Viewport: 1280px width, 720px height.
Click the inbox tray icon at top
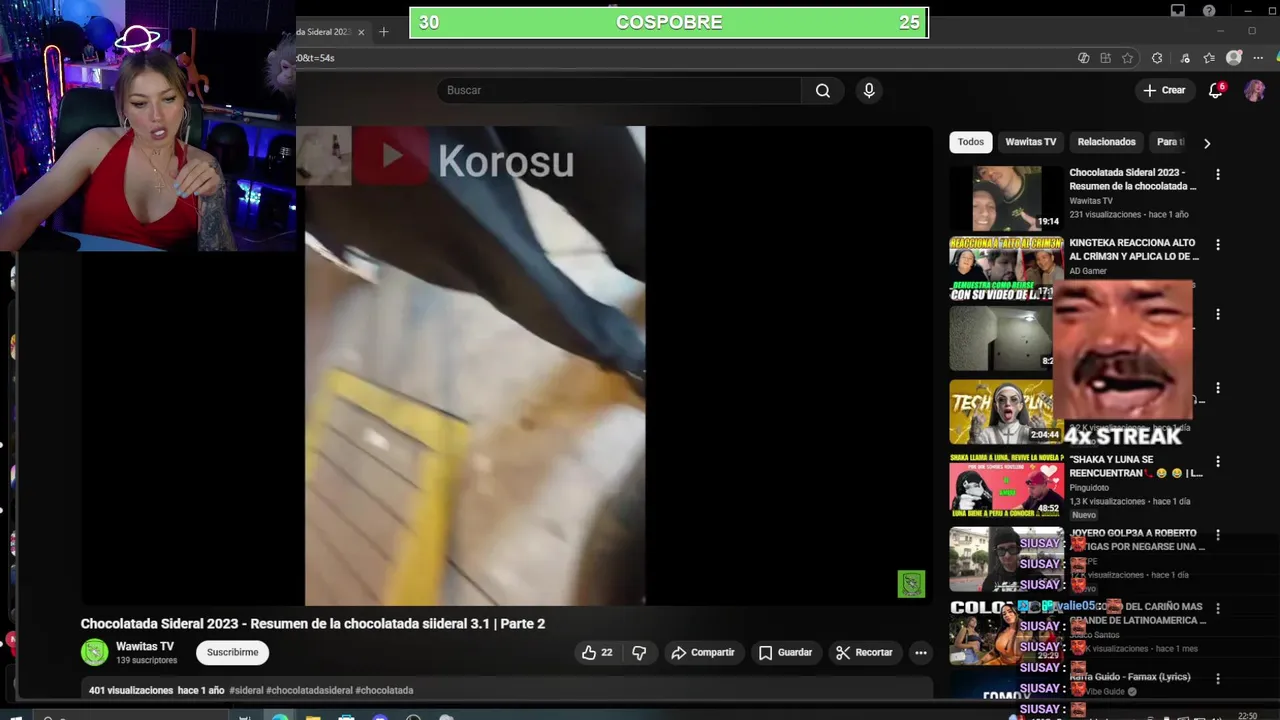(x=1178, y=11)
